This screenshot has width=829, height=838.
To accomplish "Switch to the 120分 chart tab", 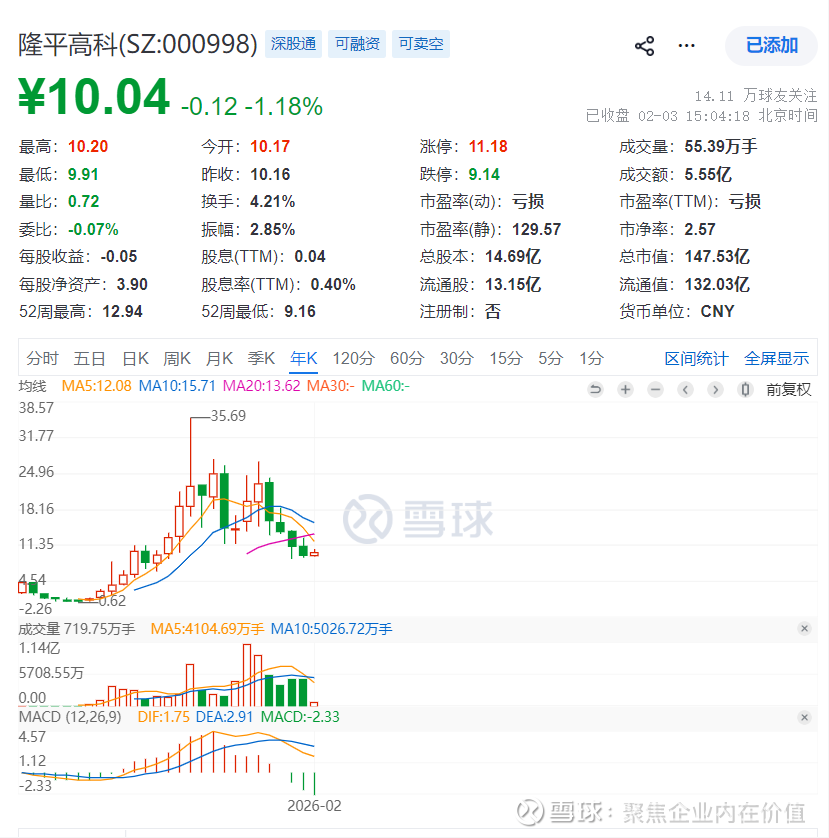I will pos(353,358).
